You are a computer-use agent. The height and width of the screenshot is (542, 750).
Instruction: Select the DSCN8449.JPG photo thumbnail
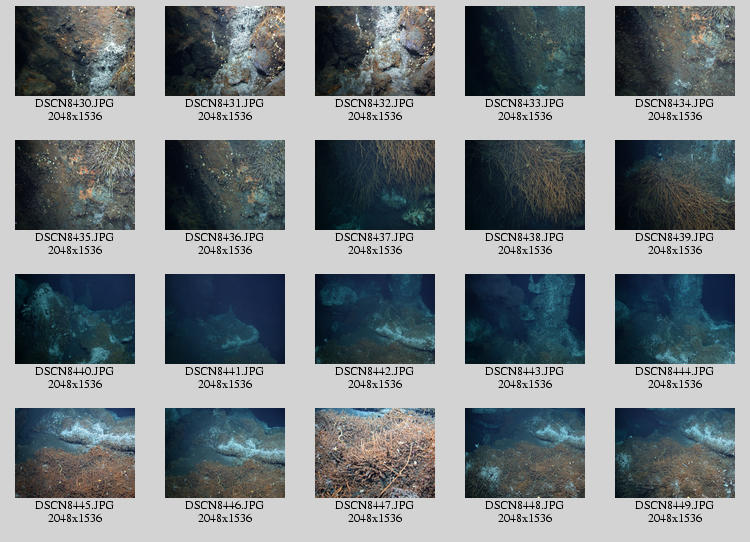(674, 453)
